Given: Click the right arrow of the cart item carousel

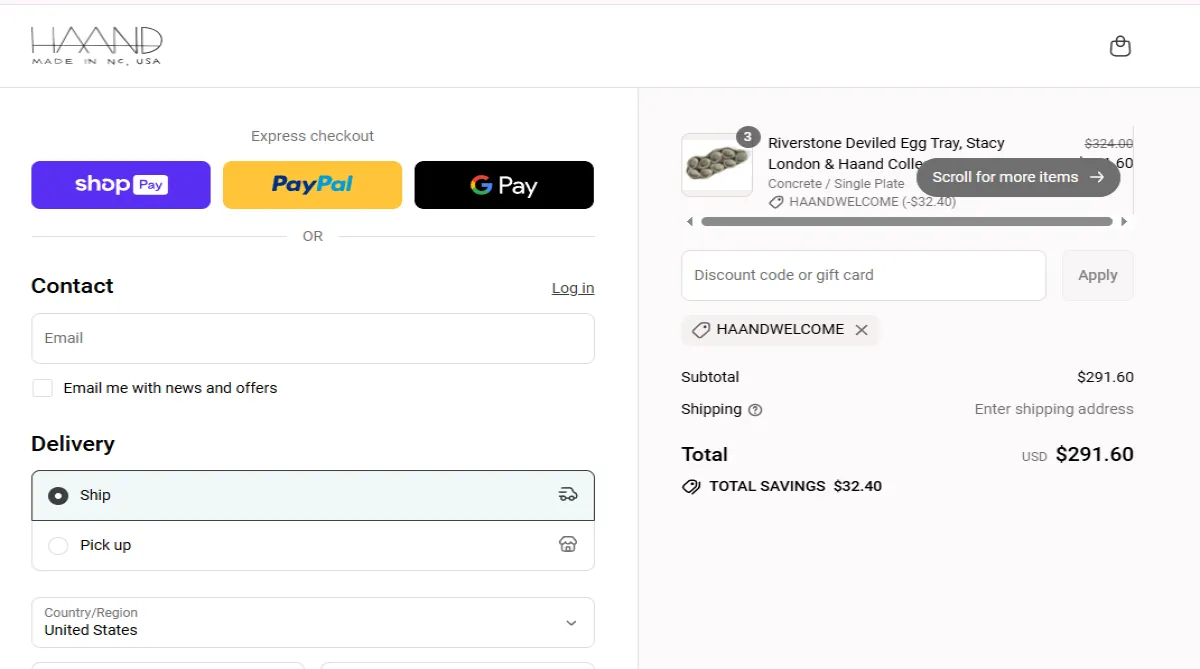Looking at the screenshot, I should click(1124, 221).
